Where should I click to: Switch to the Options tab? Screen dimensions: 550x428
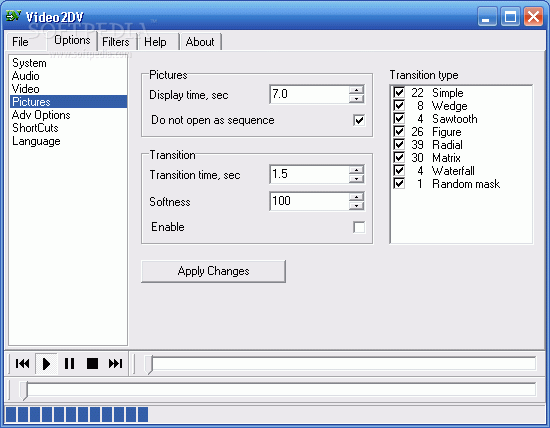(72, 40)
